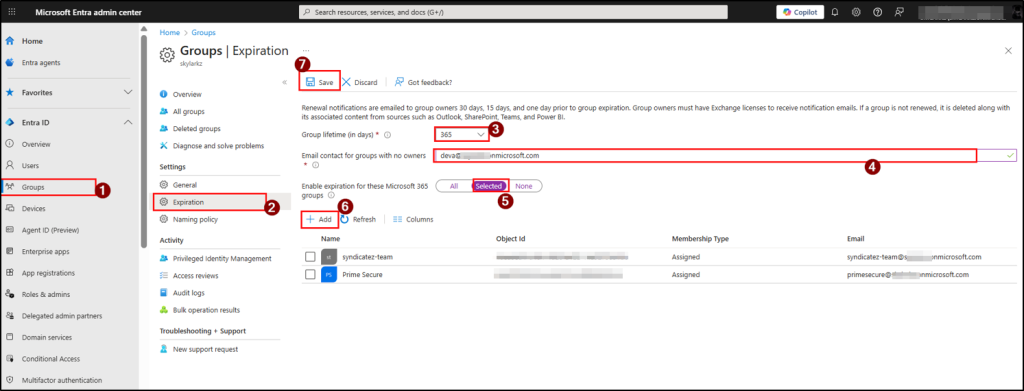
Task: Click the Prime Secure group name
Action: point(362,275)
